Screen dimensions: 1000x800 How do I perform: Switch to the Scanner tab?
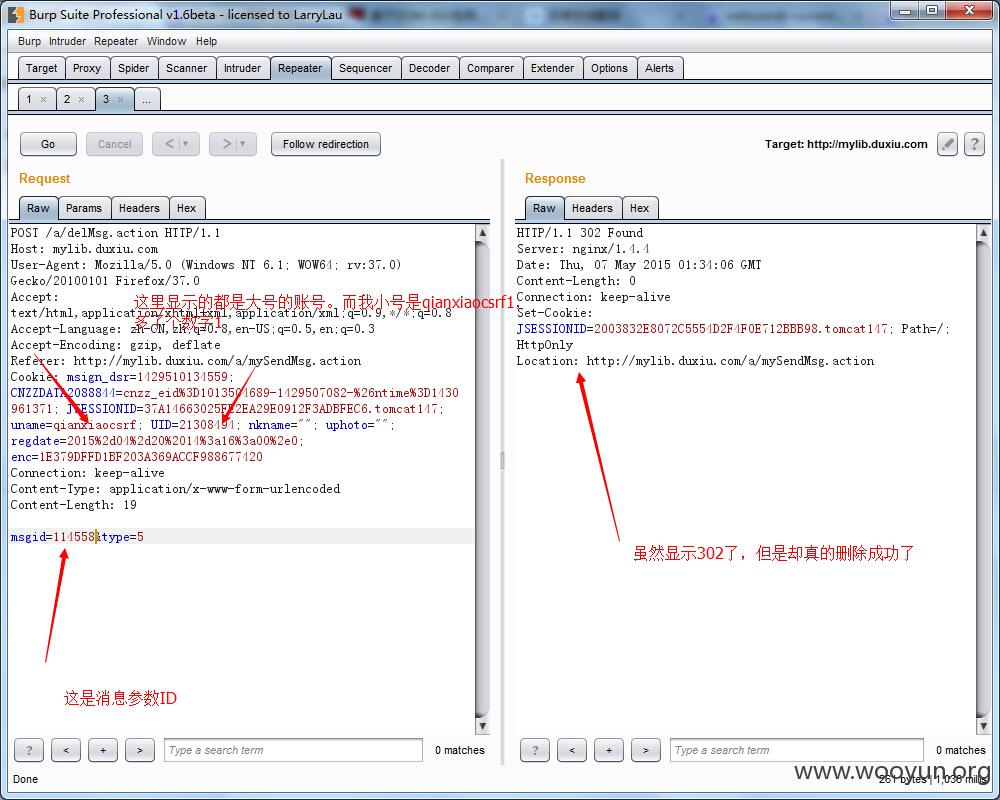click(x=186, y=68)
